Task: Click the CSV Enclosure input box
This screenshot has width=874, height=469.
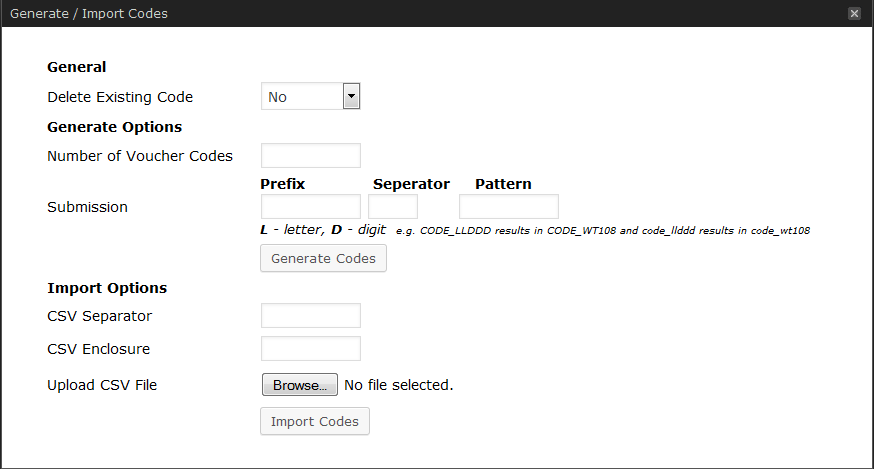Action: 310,349
